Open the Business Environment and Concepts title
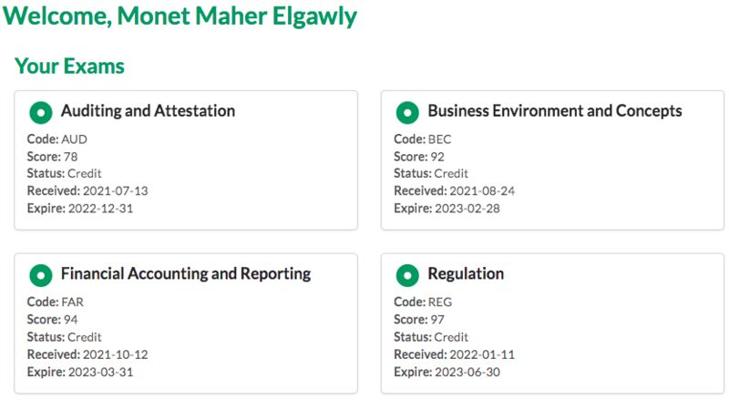729x400 pixels. point(554,111)
